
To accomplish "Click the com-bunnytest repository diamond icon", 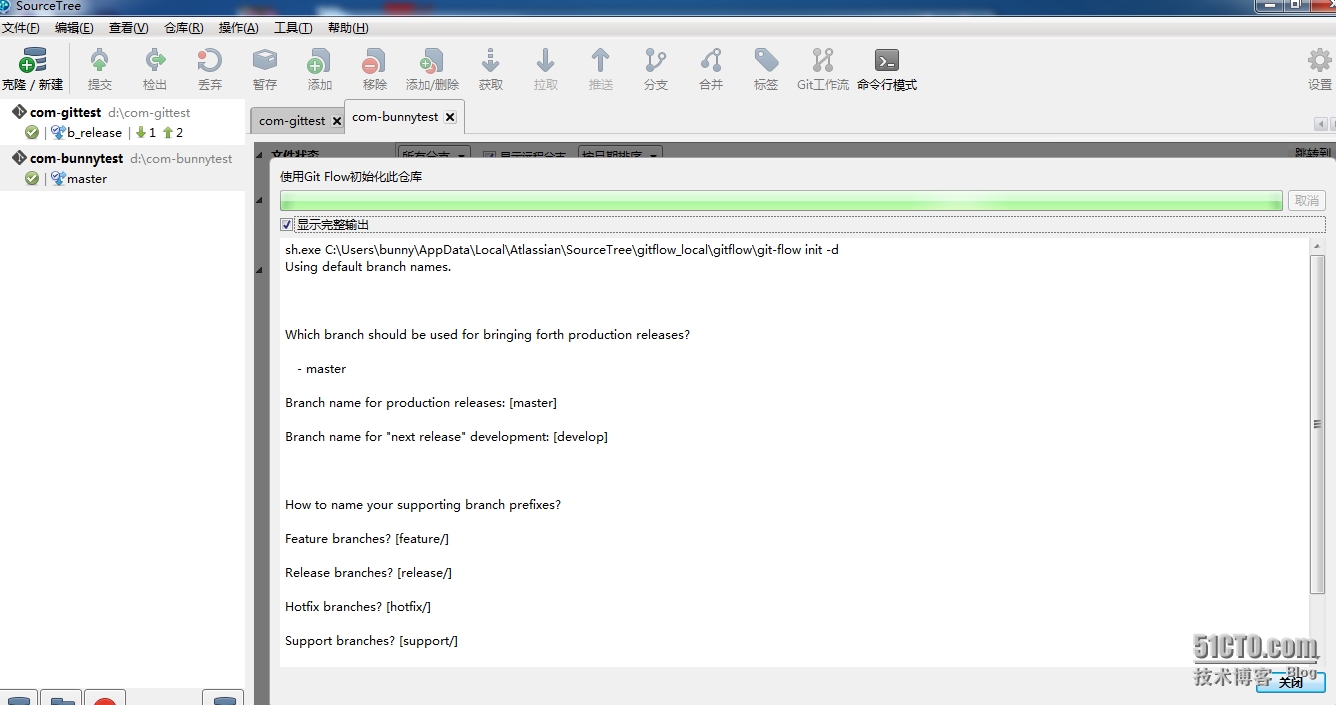I will click(19, 158).
